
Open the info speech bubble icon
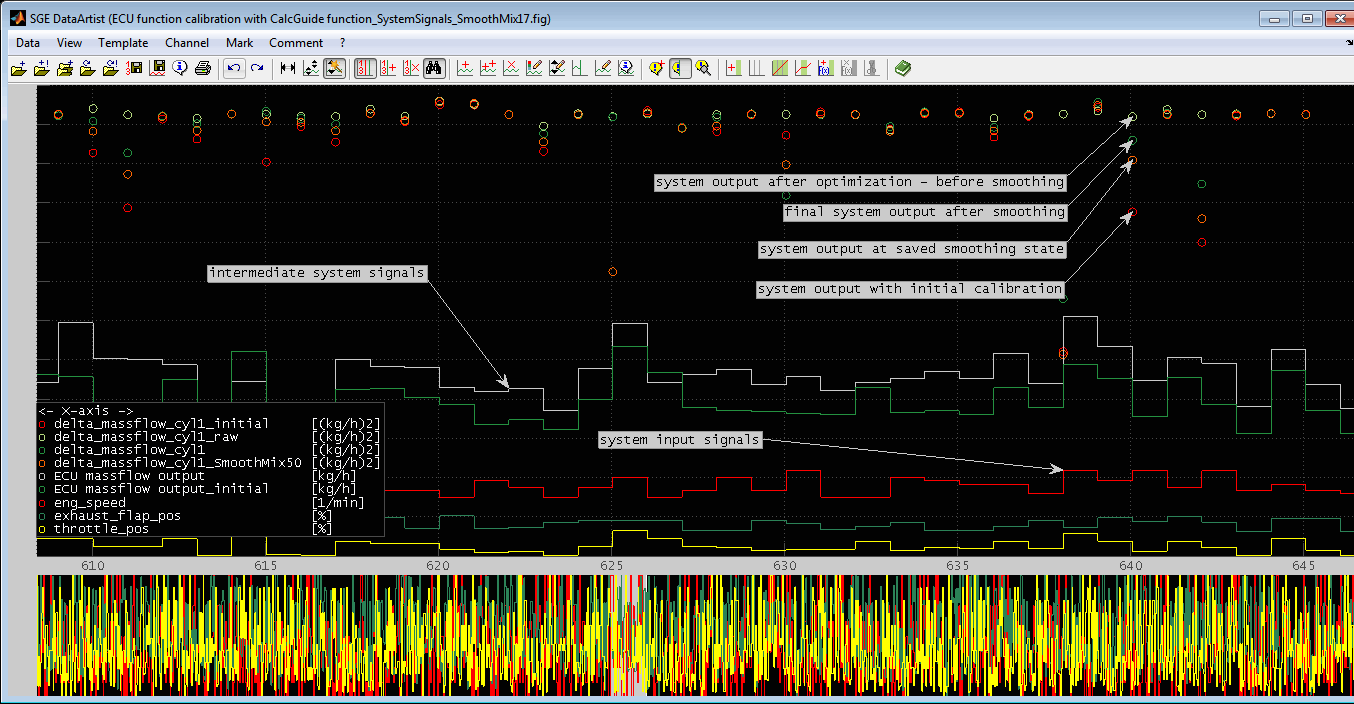tap(180, 68)
